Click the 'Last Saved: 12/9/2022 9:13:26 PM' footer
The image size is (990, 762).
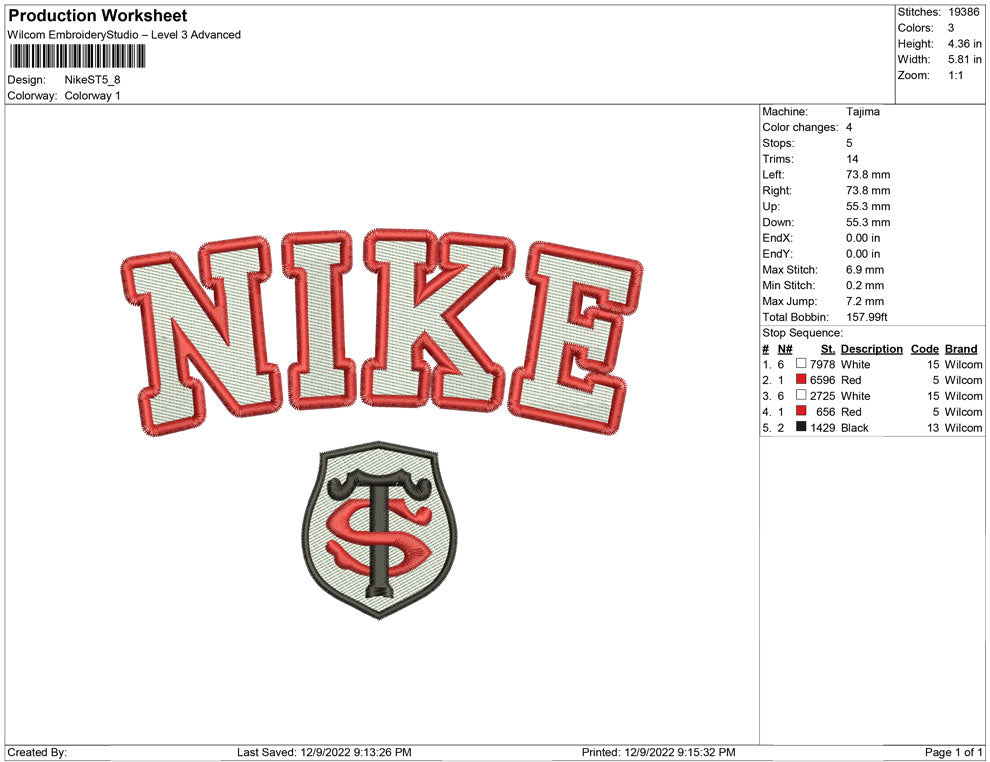pyautogui.click(x=325, y=752)
